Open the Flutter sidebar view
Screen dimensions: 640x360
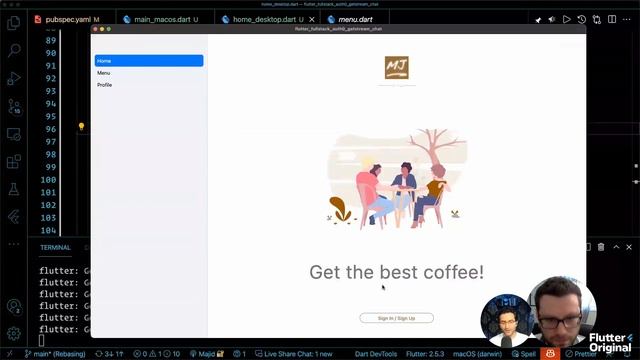(13, 217)
